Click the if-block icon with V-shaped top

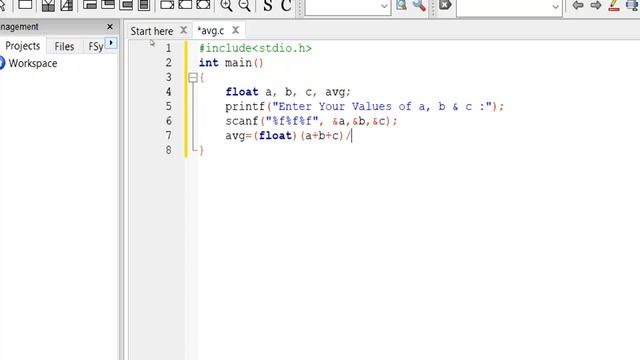point(48,5)
